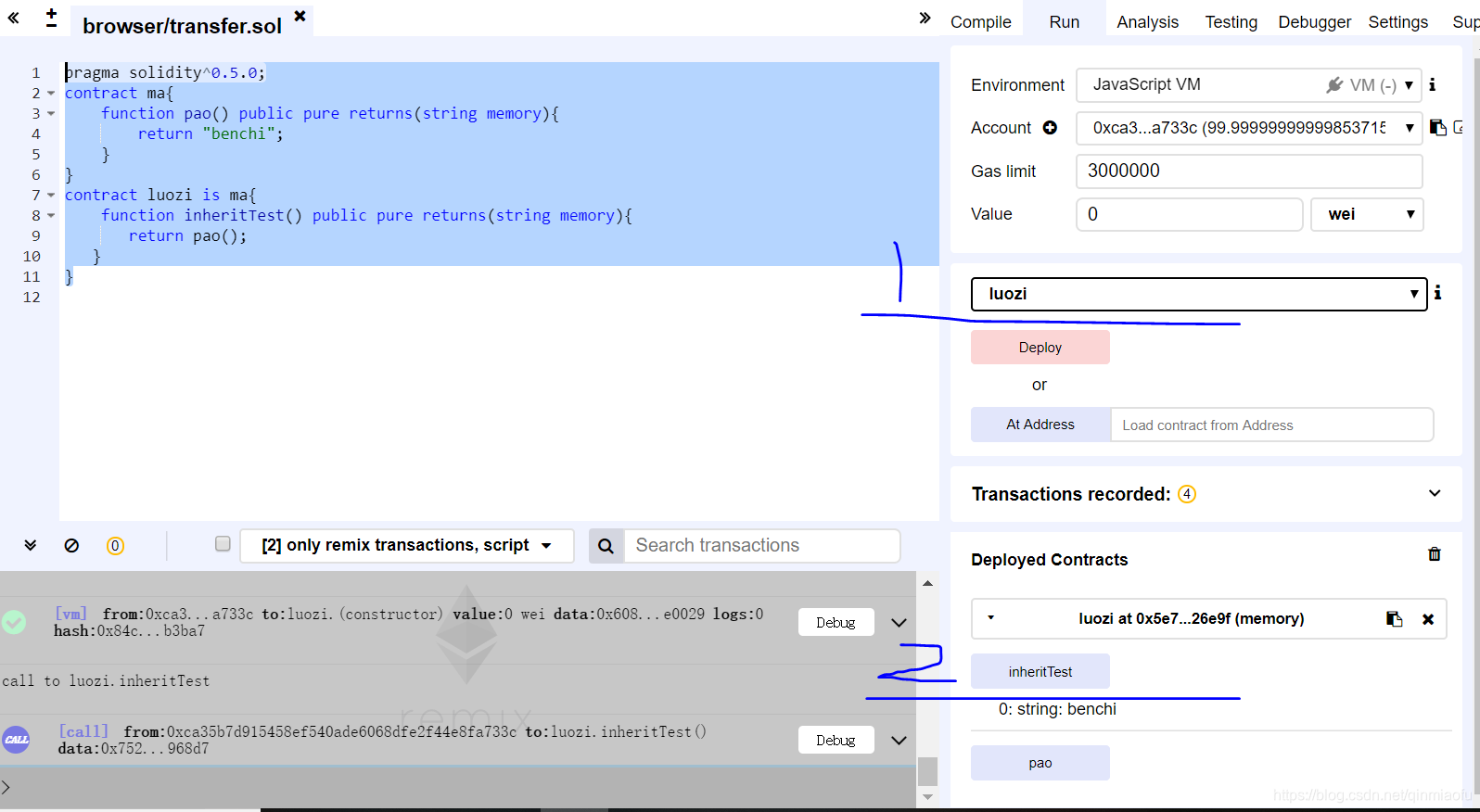Click the 'call to luozi.inheritTest' log line
1480x812 pixels.
click(x=106, y=681)
